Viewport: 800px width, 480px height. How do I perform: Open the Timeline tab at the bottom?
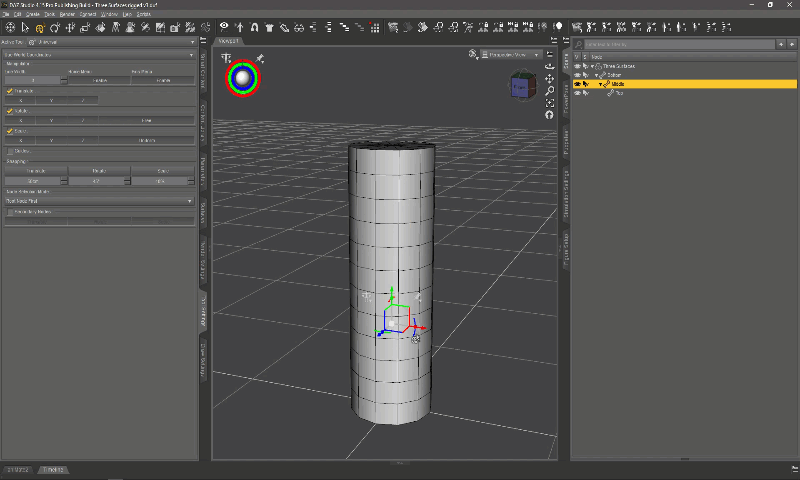pyautogui.click(x=53, y=470)
